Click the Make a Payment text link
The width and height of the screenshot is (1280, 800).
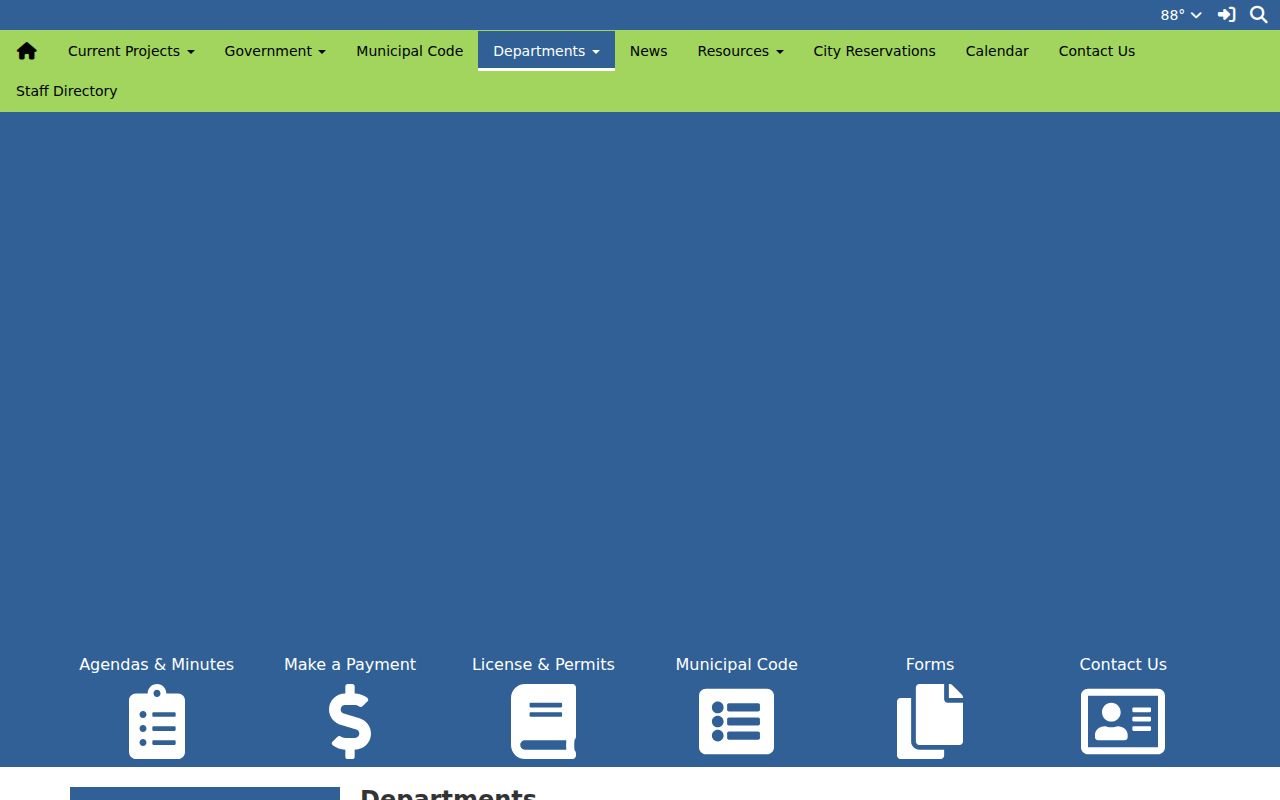click(350, 664)
